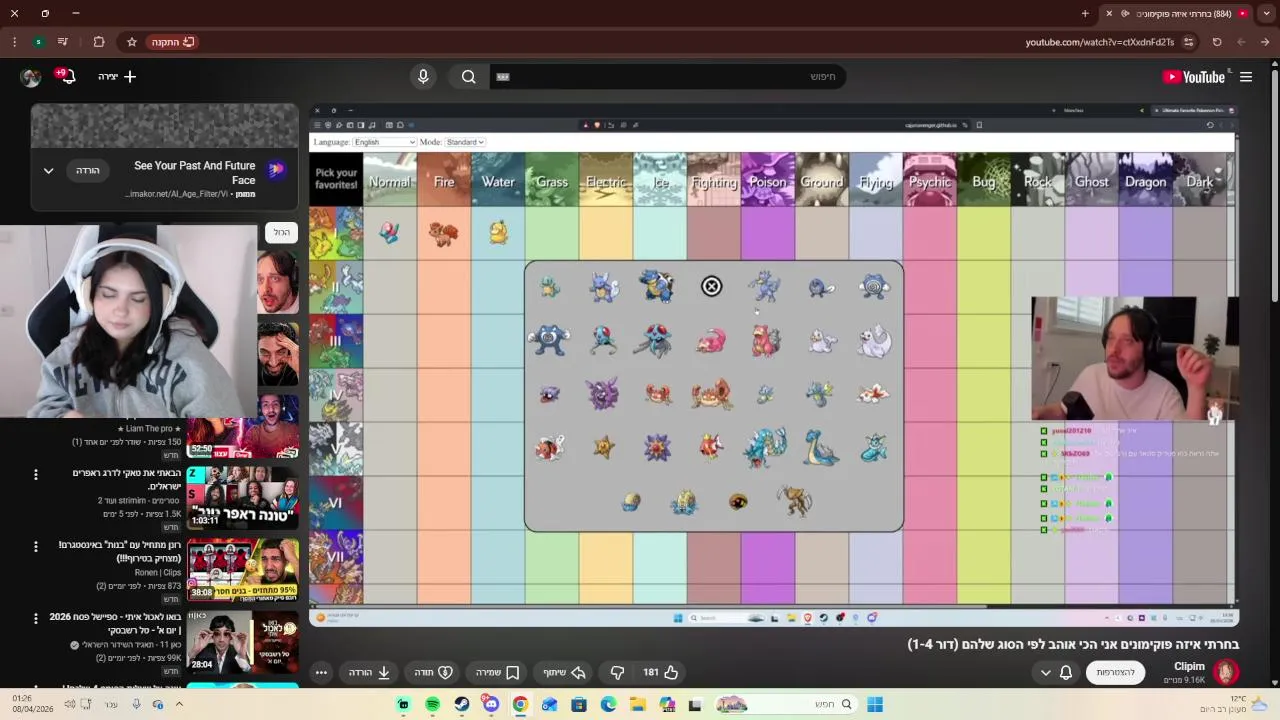Download the video (הורדה) below player
This screenshot has width=1280, height=720.
(x=369, y=672)
